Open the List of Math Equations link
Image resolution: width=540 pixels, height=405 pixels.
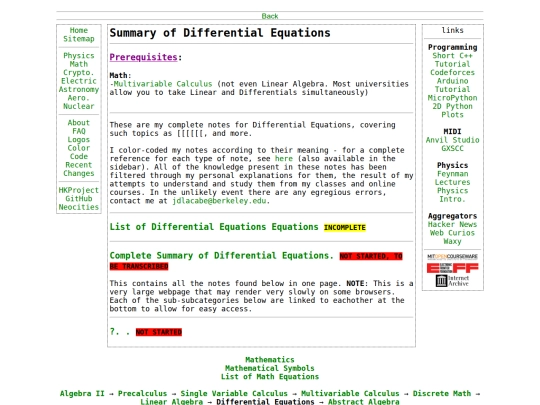[x=270, y=376]
